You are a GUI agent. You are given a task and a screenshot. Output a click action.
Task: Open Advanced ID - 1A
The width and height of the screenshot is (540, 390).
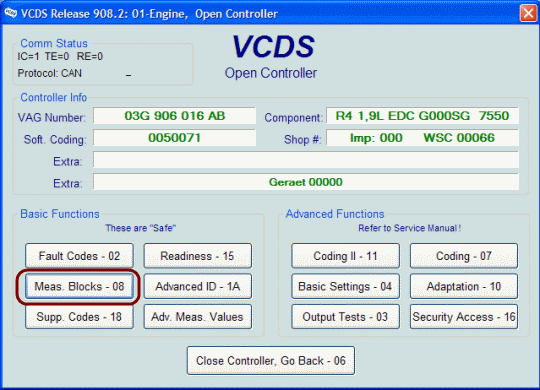pos(198,286)
